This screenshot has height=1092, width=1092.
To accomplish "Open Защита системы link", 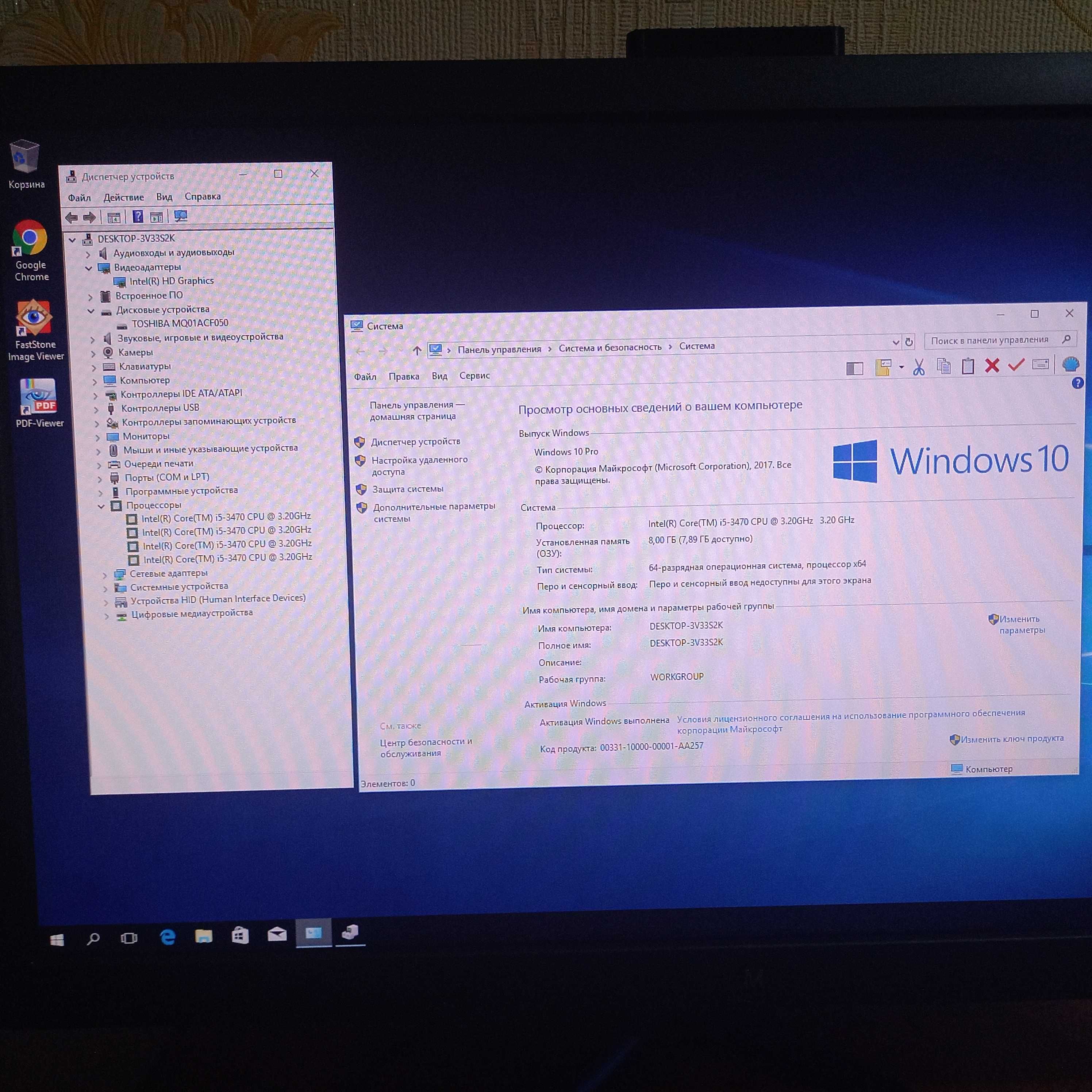I will tap(408, 489).
